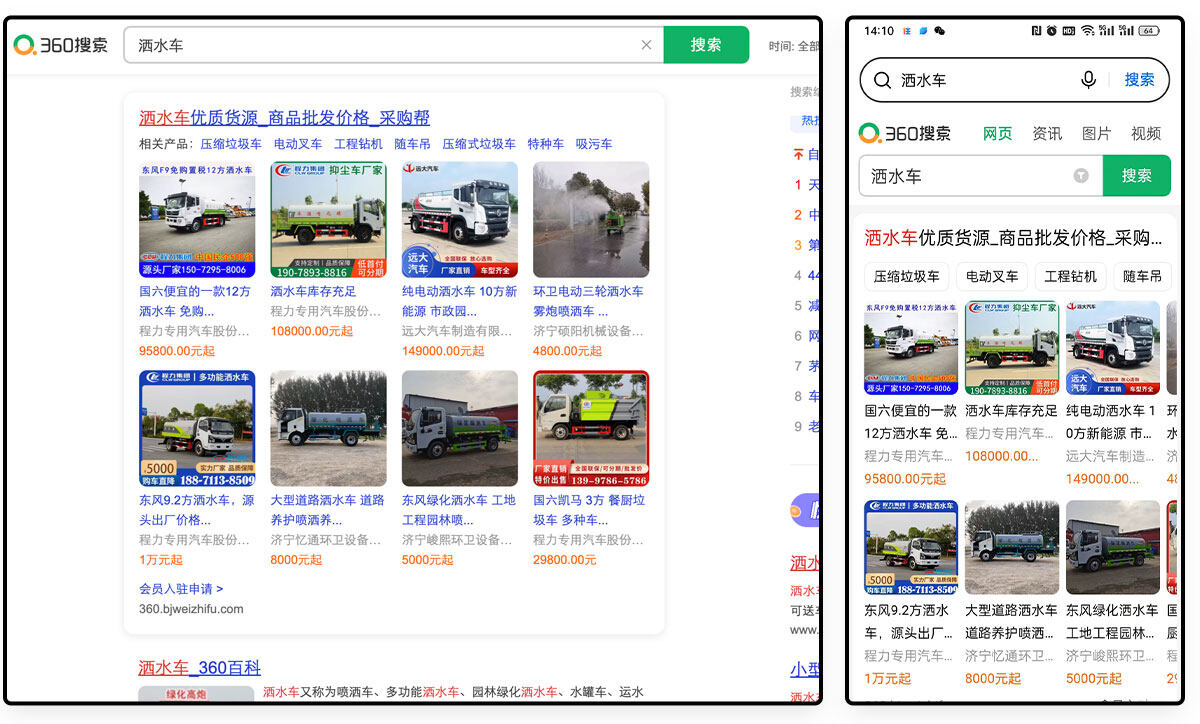This screenshot has height=724, width=1200.
Task: Tap the WeChat icon in the status bar
Action: [939, 31]
